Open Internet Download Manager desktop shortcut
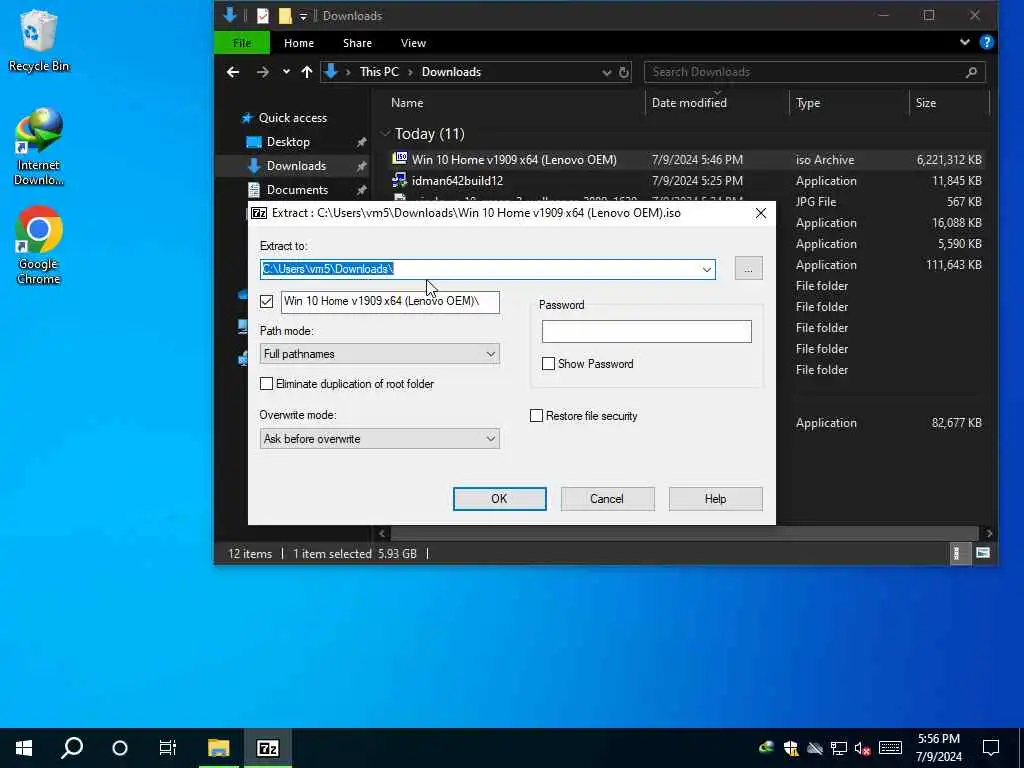 [39, 147]
